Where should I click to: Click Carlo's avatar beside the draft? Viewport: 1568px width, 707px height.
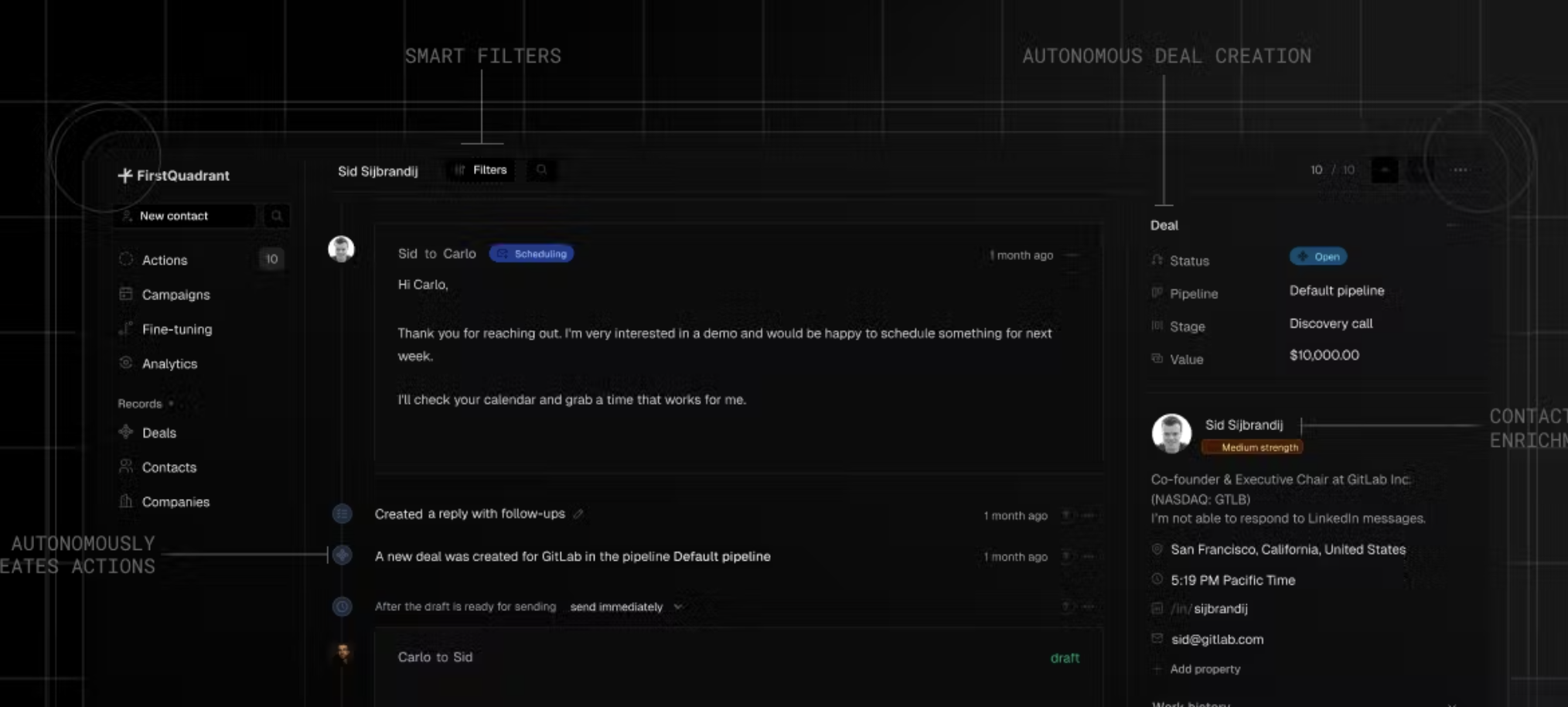click(343, 654)
